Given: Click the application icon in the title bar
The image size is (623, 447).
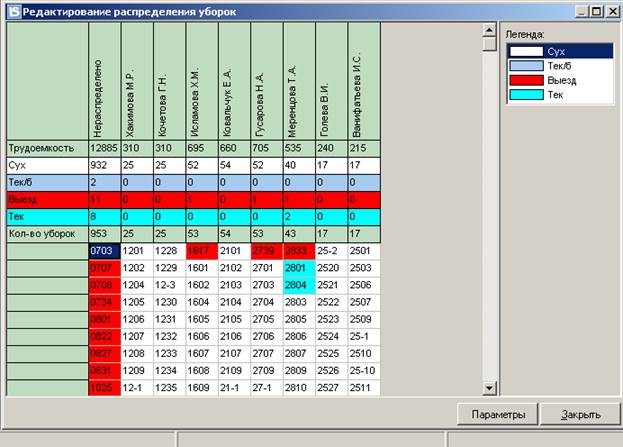Looking at the screenshot, I should pyautogui.click(x=11, y=10).
